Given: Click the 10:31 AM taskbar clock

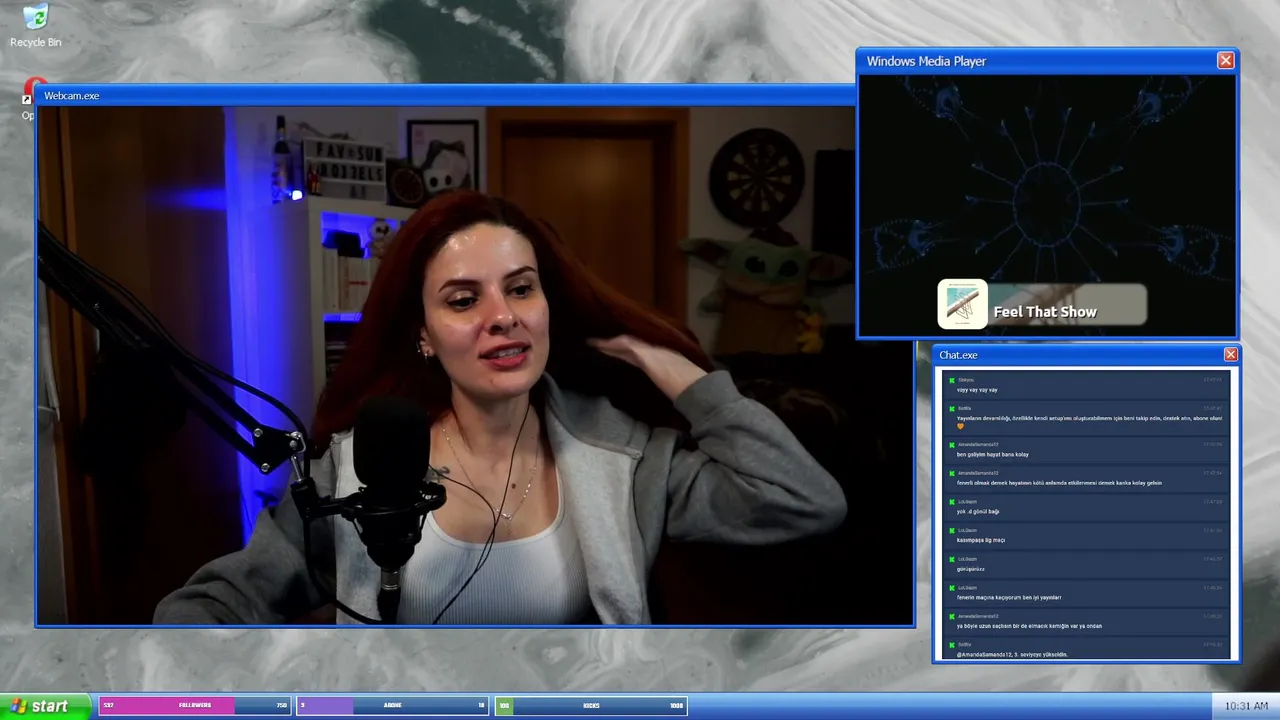Looking at the screenshot, I should [1246, 706].
